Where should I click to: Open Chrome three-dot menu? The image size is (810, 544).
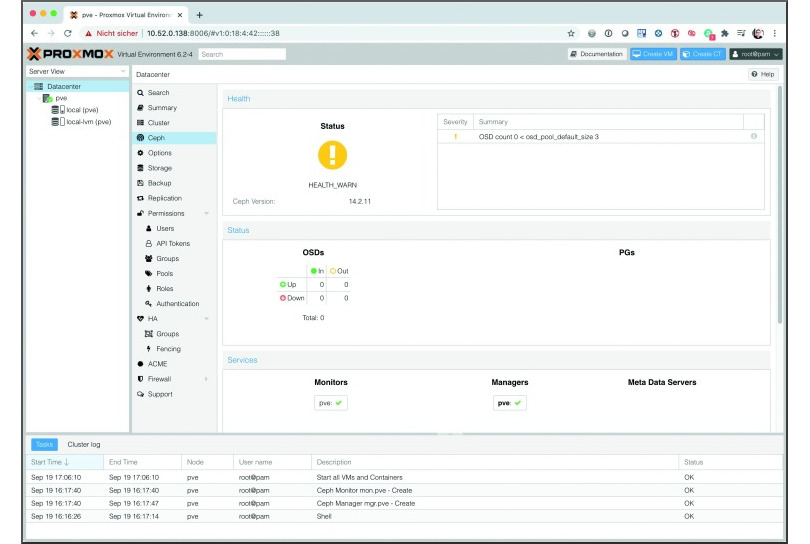tap(774, 33)
